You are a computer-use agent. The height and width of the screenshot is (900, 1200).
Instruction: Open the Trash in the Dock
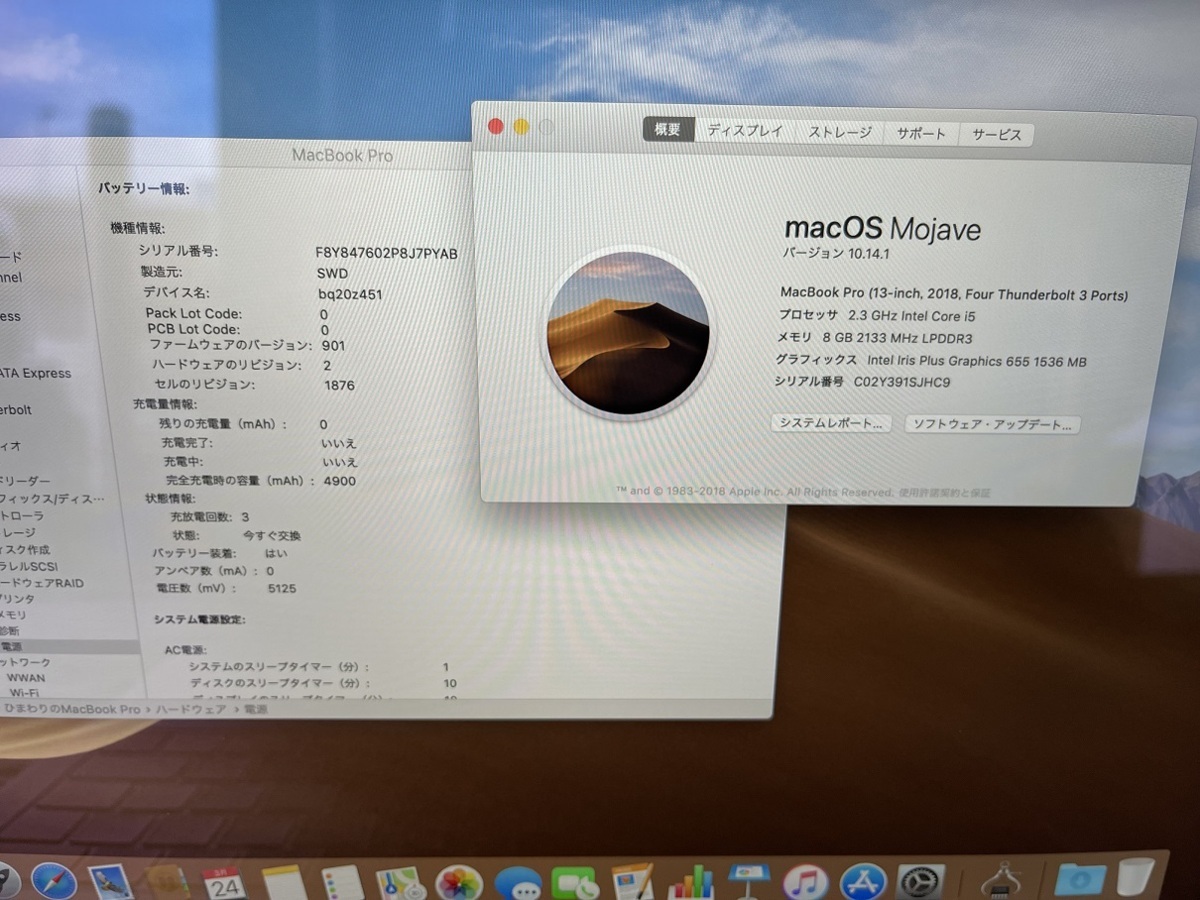[1136, 878]
